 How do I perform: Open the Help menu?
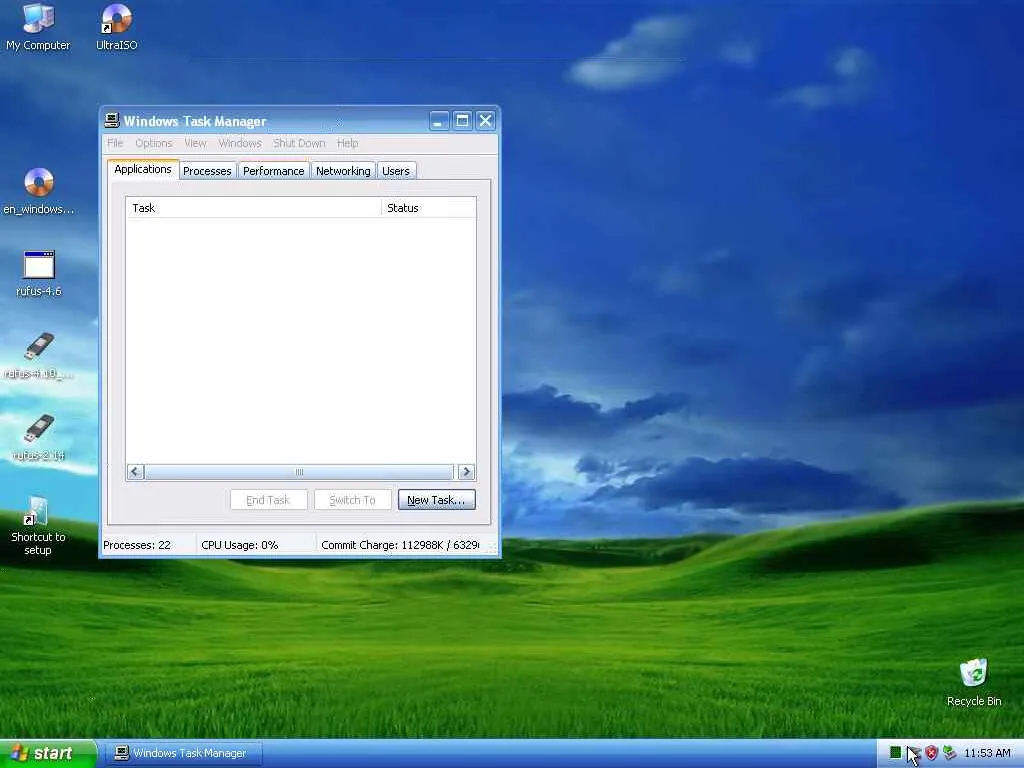347,143
